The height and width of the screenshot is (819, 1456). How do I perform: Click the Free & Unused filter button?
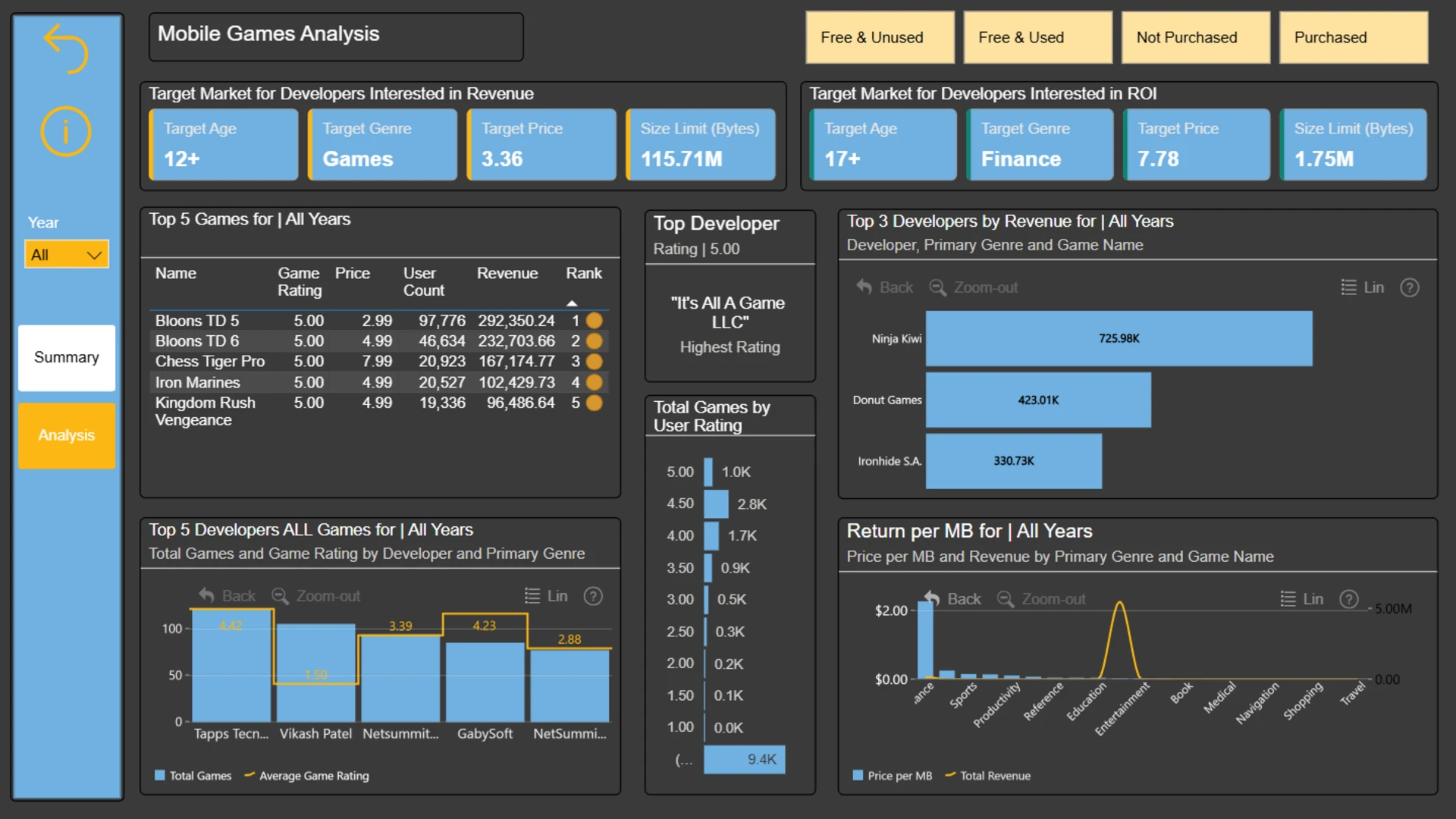tap(880, 37)
